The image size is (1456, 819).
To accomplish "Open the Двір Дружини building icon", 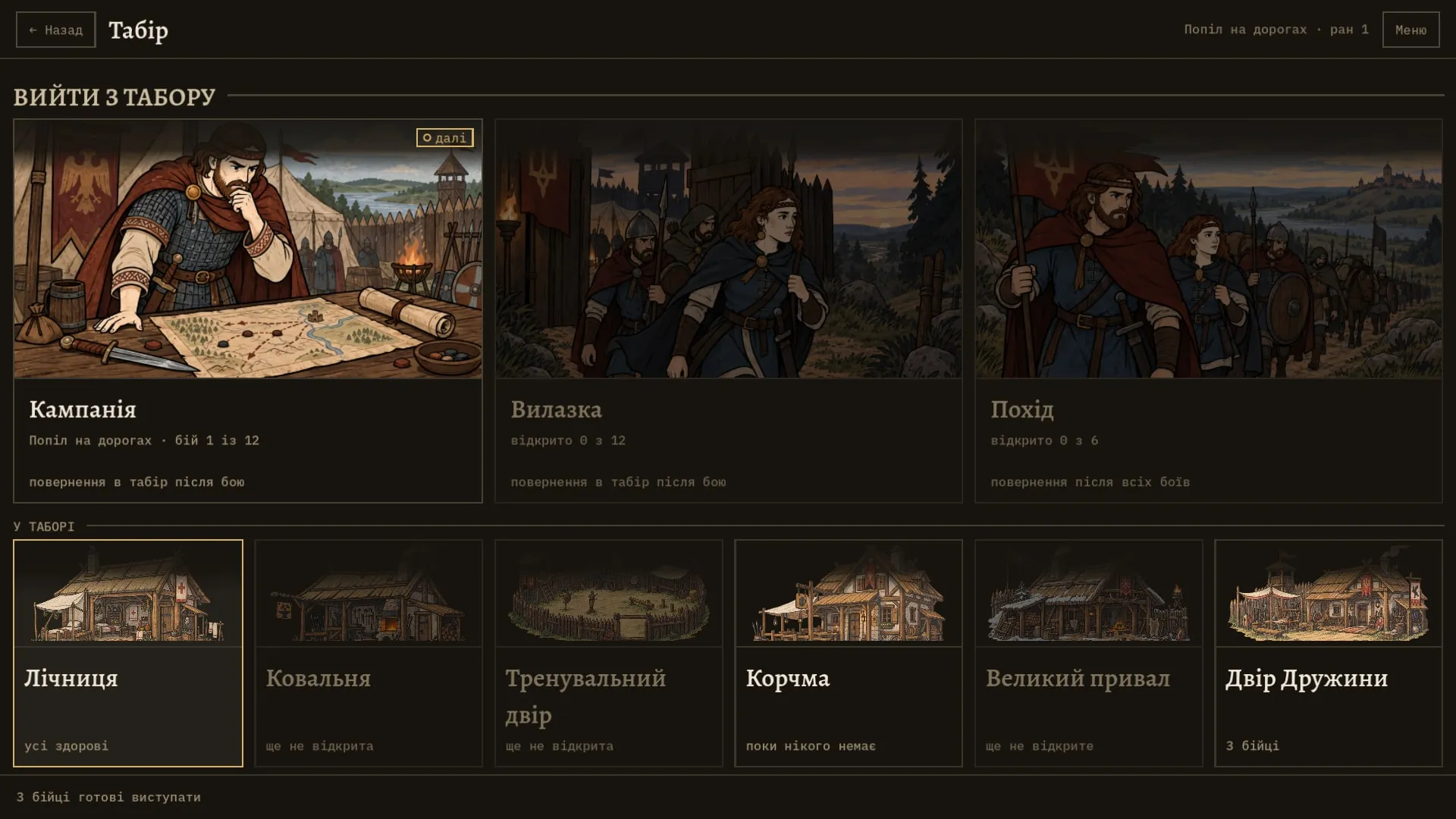I will tap(1329, 594).
